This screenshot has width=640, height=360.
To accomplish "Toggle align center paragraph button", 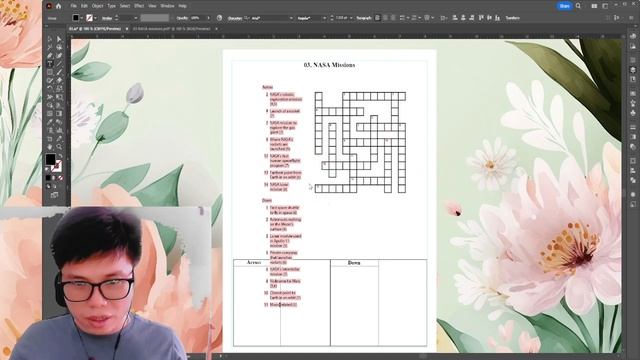I will click(x=385, y=18).
